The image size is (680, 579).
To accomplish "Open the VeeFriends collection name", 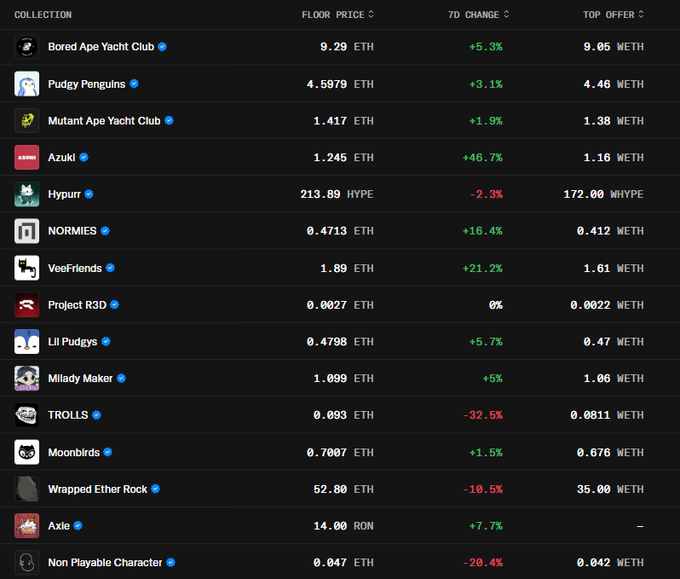I will (x=75, y=268).
